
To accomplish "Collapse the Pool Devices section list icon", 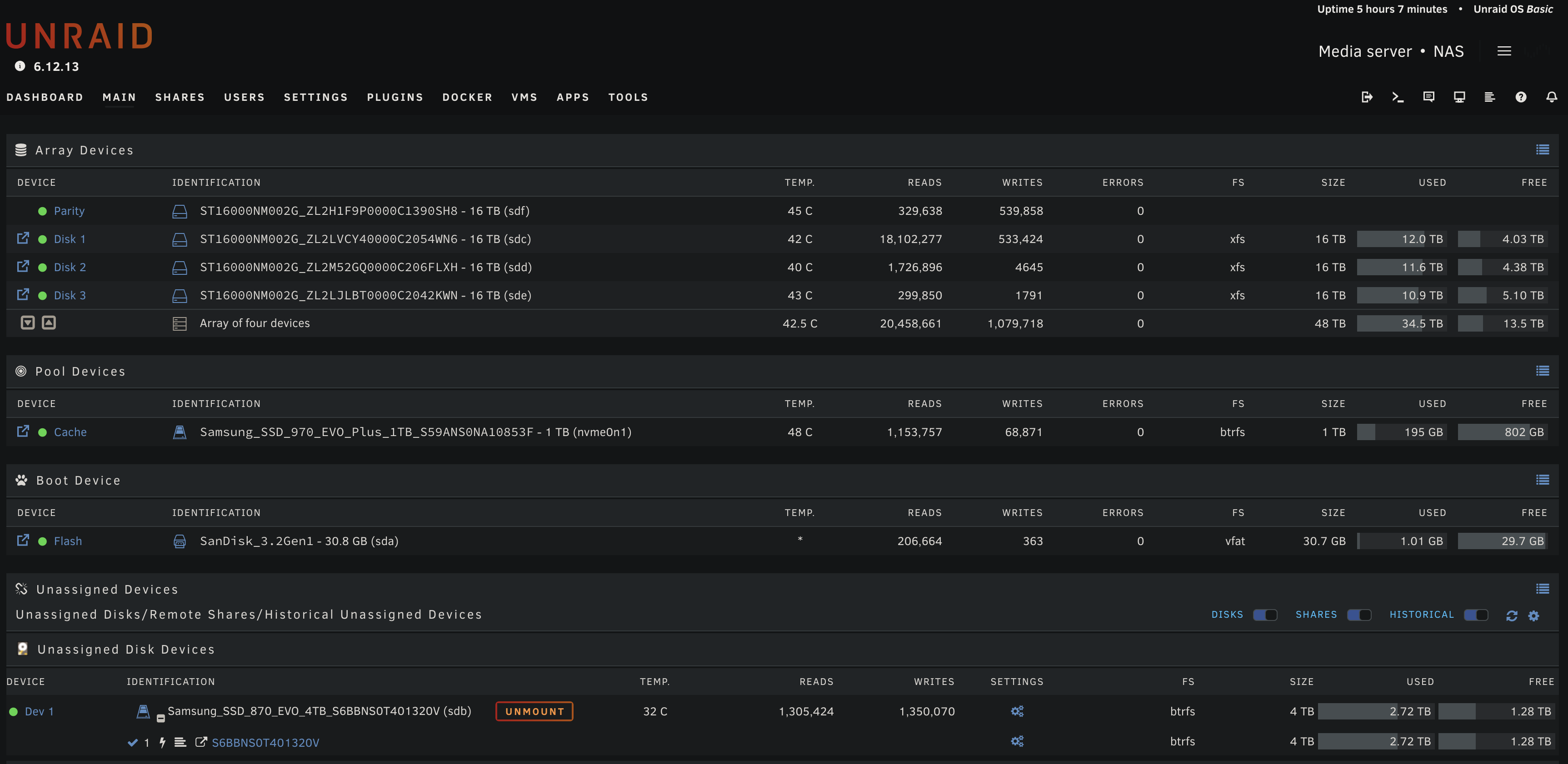I will pyautogui.click(x=1543, y=371).
